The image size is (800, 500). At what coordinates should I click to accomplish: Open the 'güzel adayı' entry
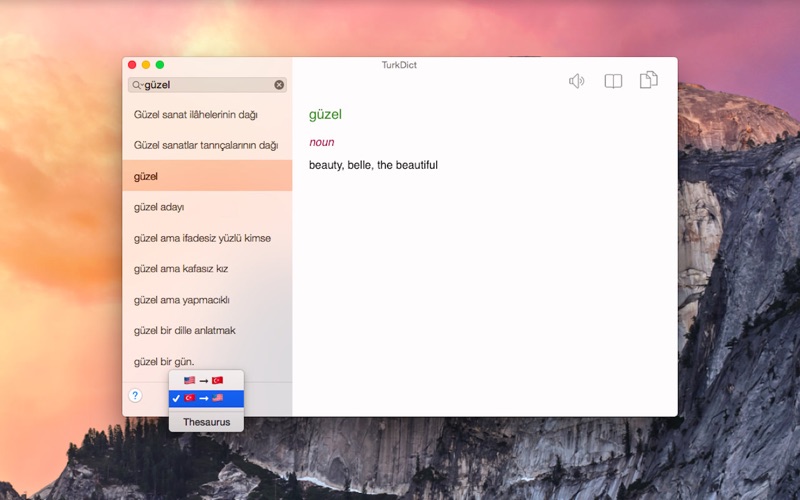point(207,207)
